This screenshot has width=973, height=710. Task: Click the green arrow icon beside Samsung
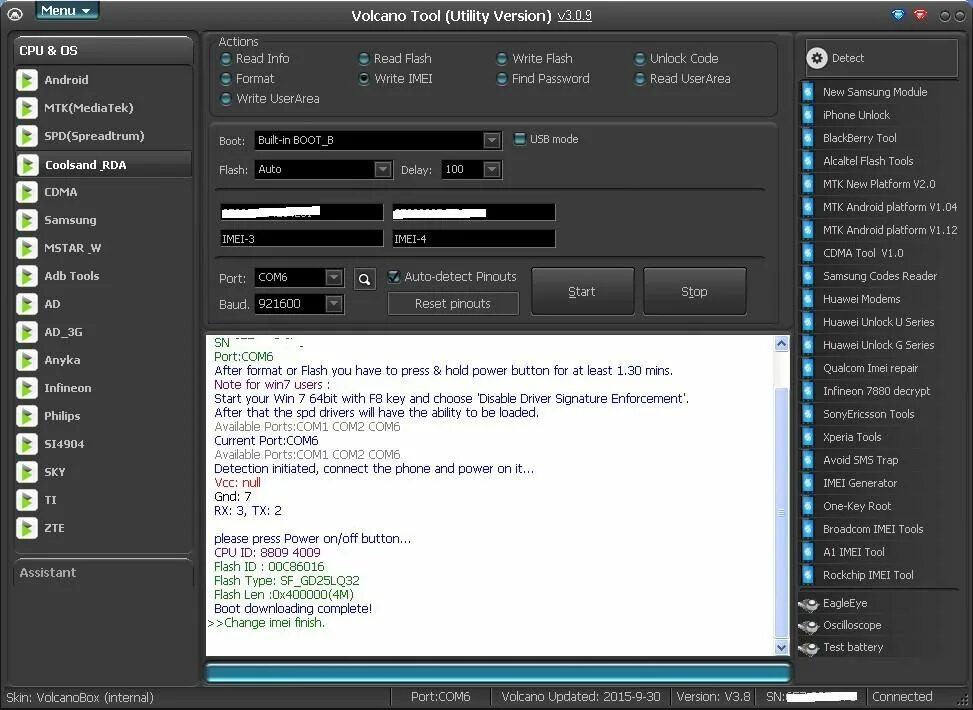27,220
